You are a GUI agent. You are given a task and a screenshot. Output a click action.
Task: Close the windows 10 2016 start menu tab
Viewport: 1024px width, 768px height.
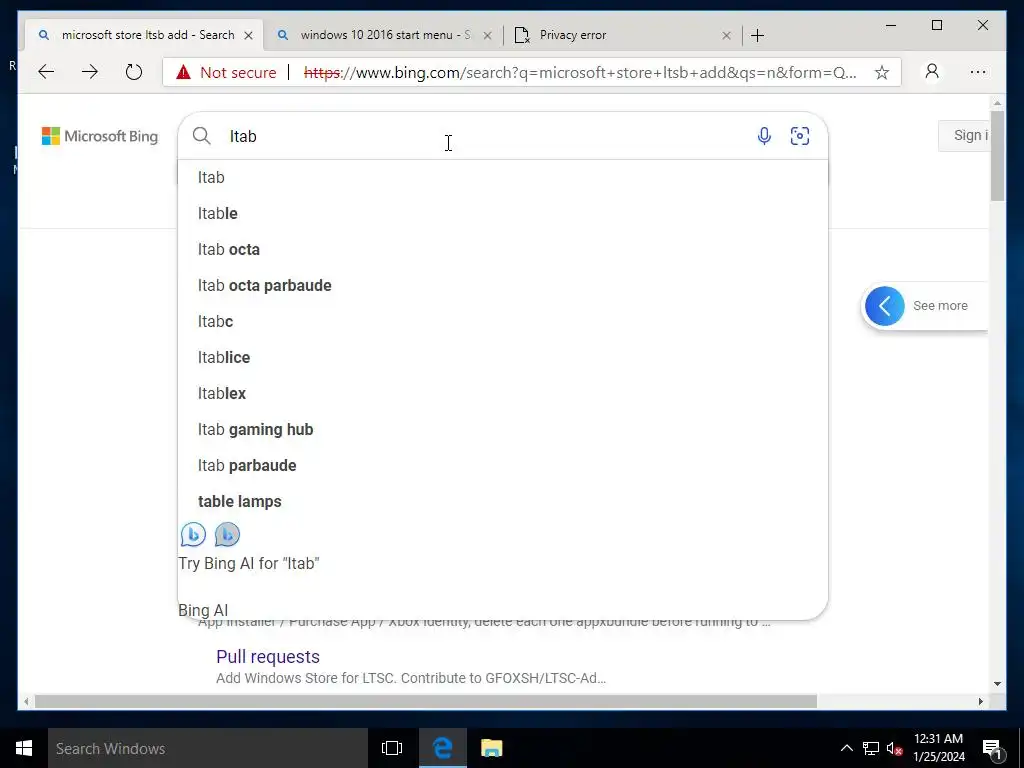(487, 35)
